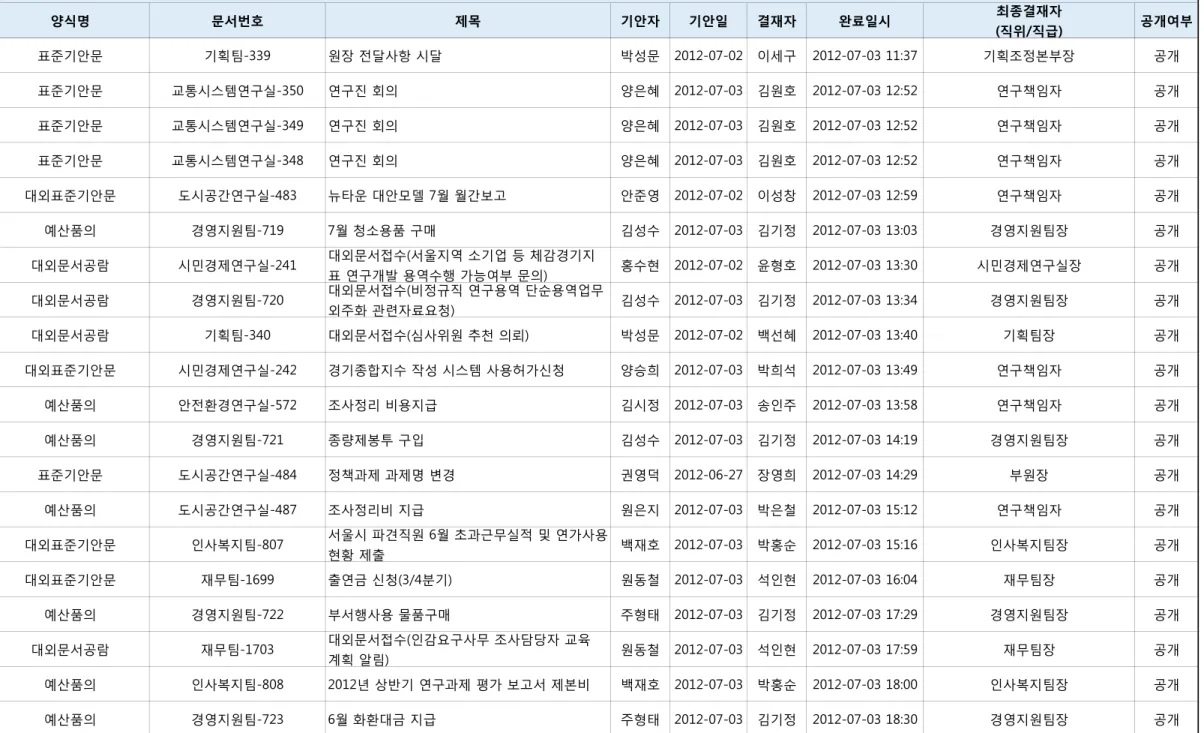This screenshot has width=1204, height=733.
Task: Select document number 재무팀-1699
Action: click(237, 581)
